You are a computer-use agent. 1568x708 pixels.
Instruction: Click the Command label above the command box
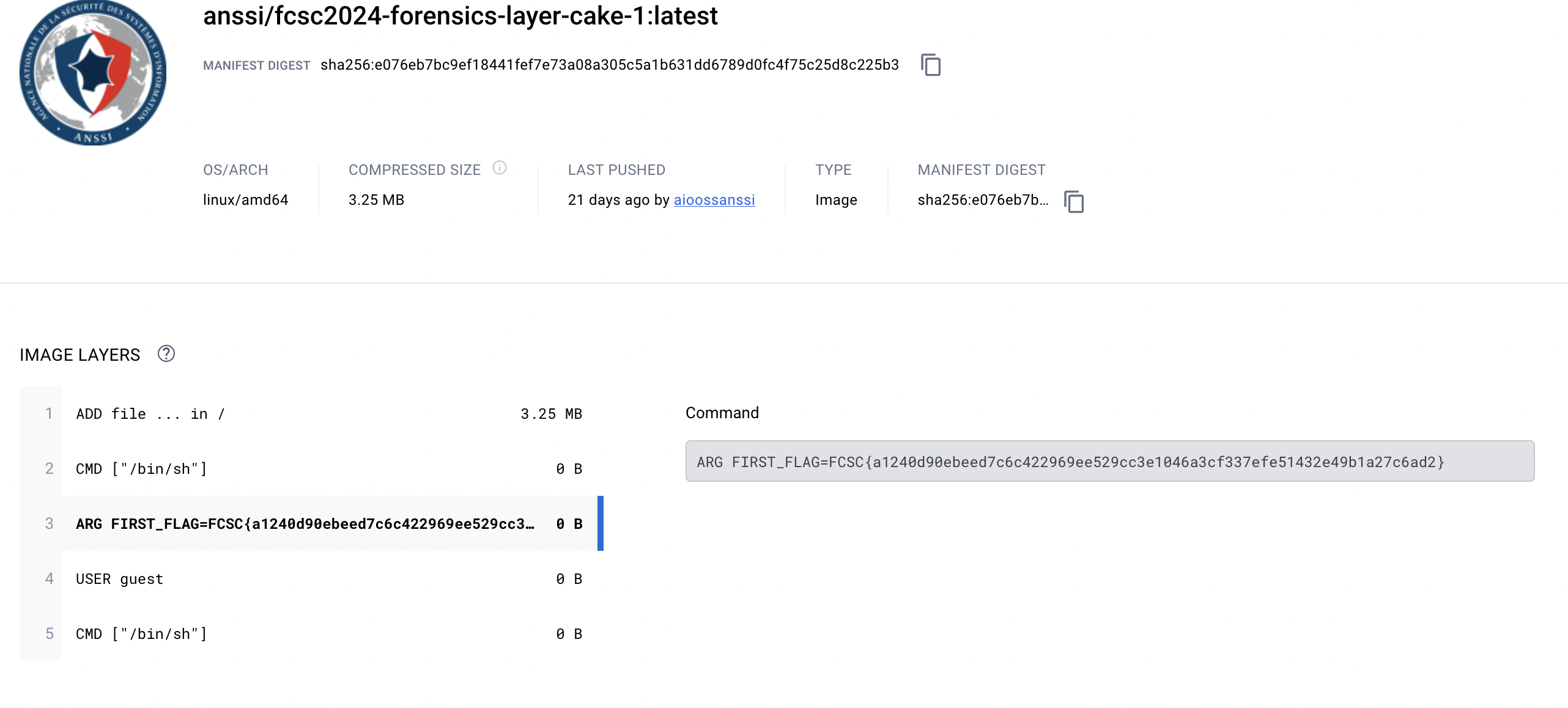point(722,413)
